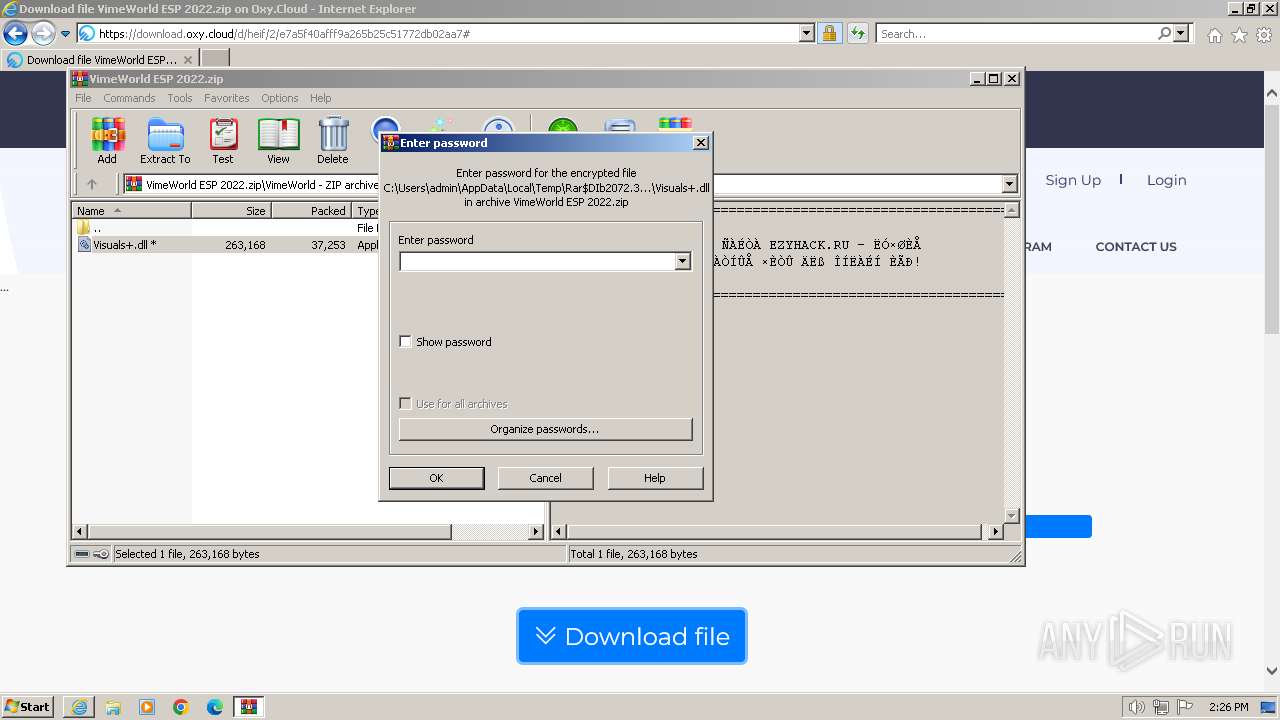Screen dimensions: 1280x720
Task: Click Help in password dialog
Action: [654, 478]
